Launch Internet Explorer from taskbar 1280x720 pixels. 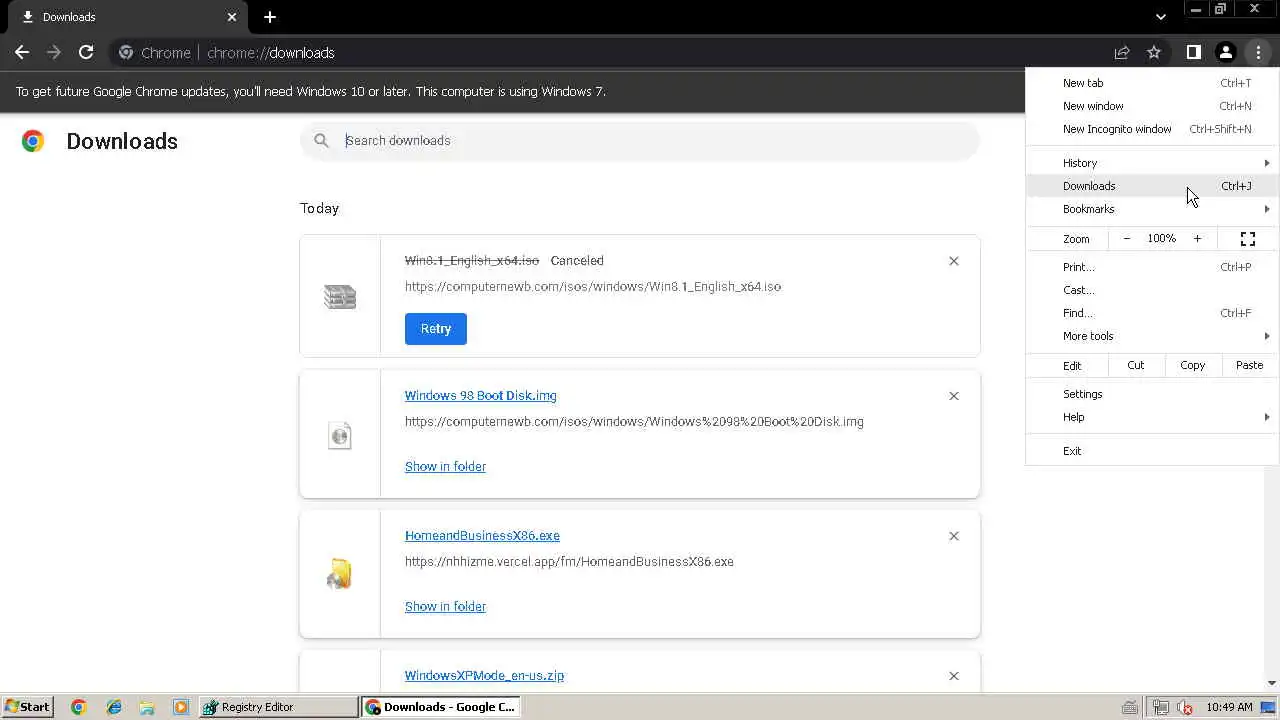(x=113, y=707)
